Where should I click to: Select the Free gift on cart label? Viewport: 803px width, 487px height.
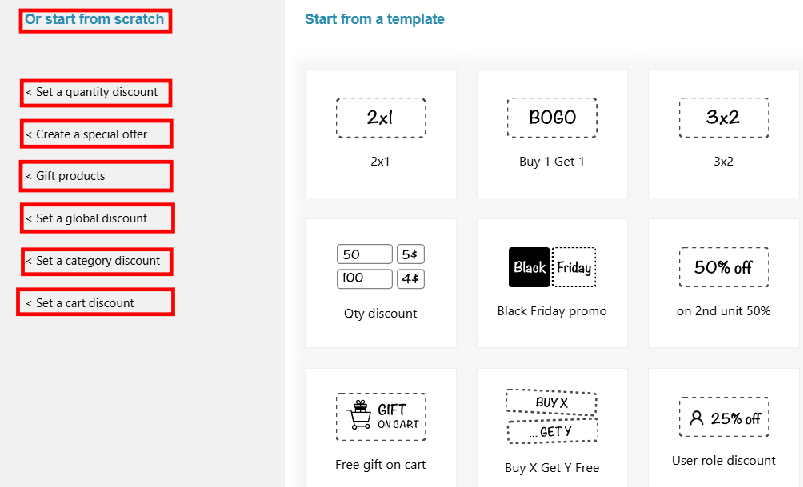tap(381, 464)
